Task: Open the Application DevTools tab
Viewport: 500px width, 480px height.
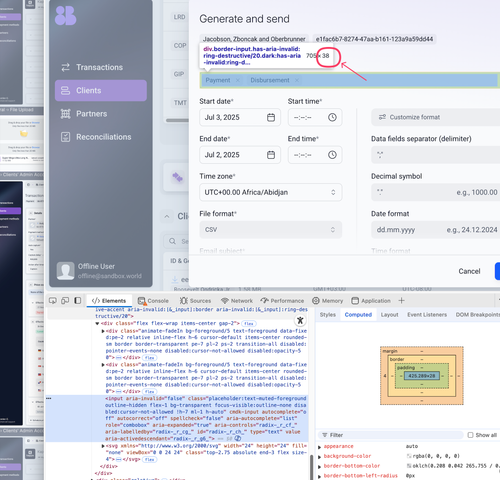Action: (x=371, y=301)
